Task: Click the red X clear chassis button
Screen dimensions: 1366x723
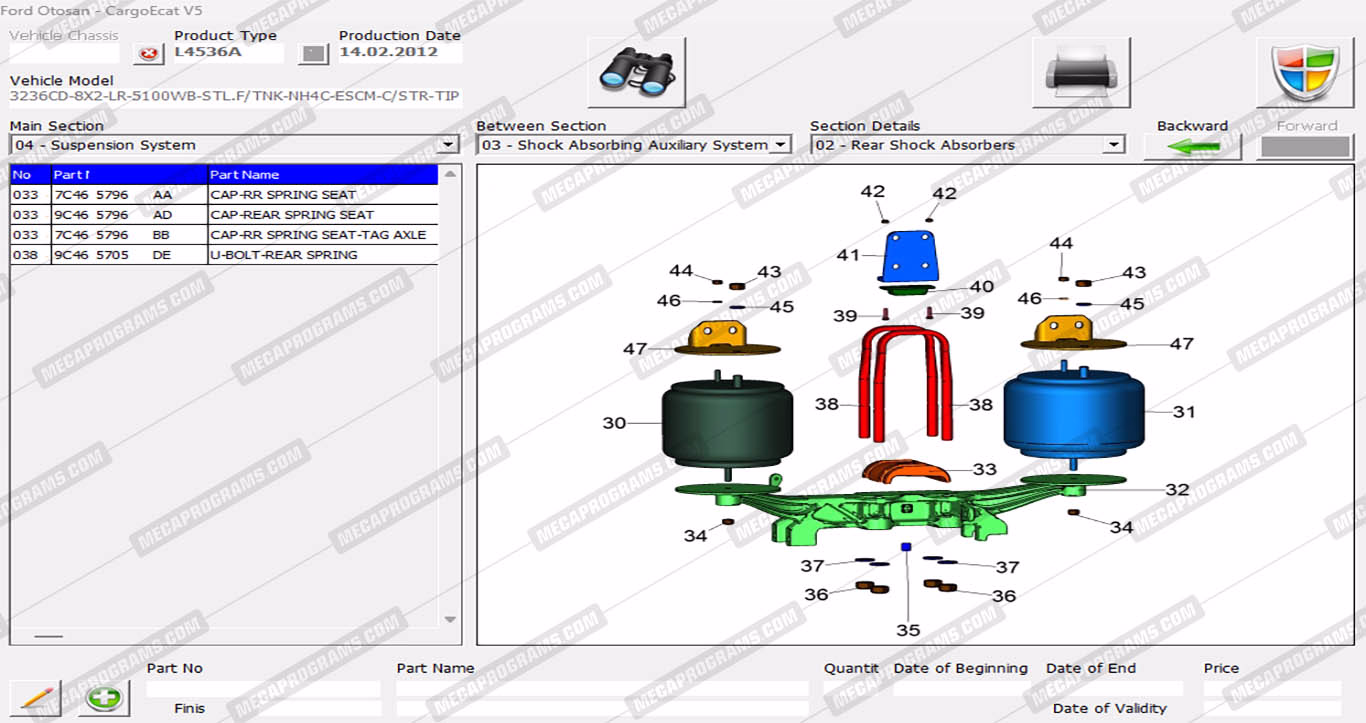Action: pos(149,54)
